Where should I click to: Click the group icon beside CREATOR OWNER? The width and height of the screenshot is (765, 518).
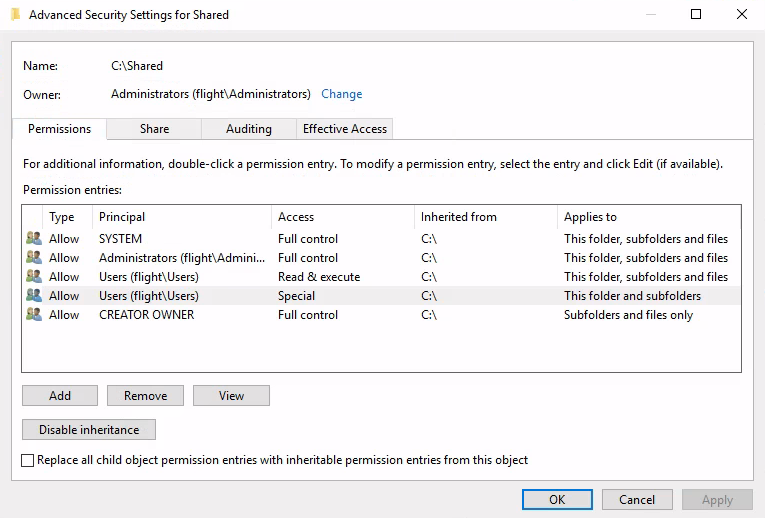34,315
